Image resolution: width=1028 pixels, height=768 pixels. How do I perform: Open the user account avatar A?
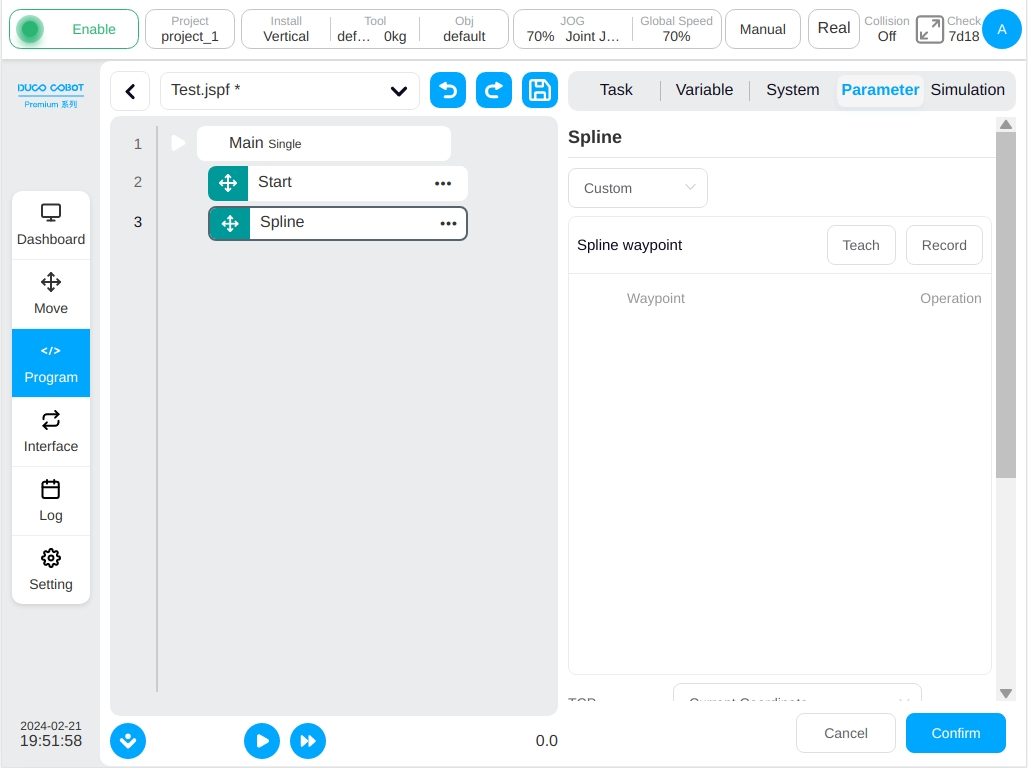(1001, 29)
